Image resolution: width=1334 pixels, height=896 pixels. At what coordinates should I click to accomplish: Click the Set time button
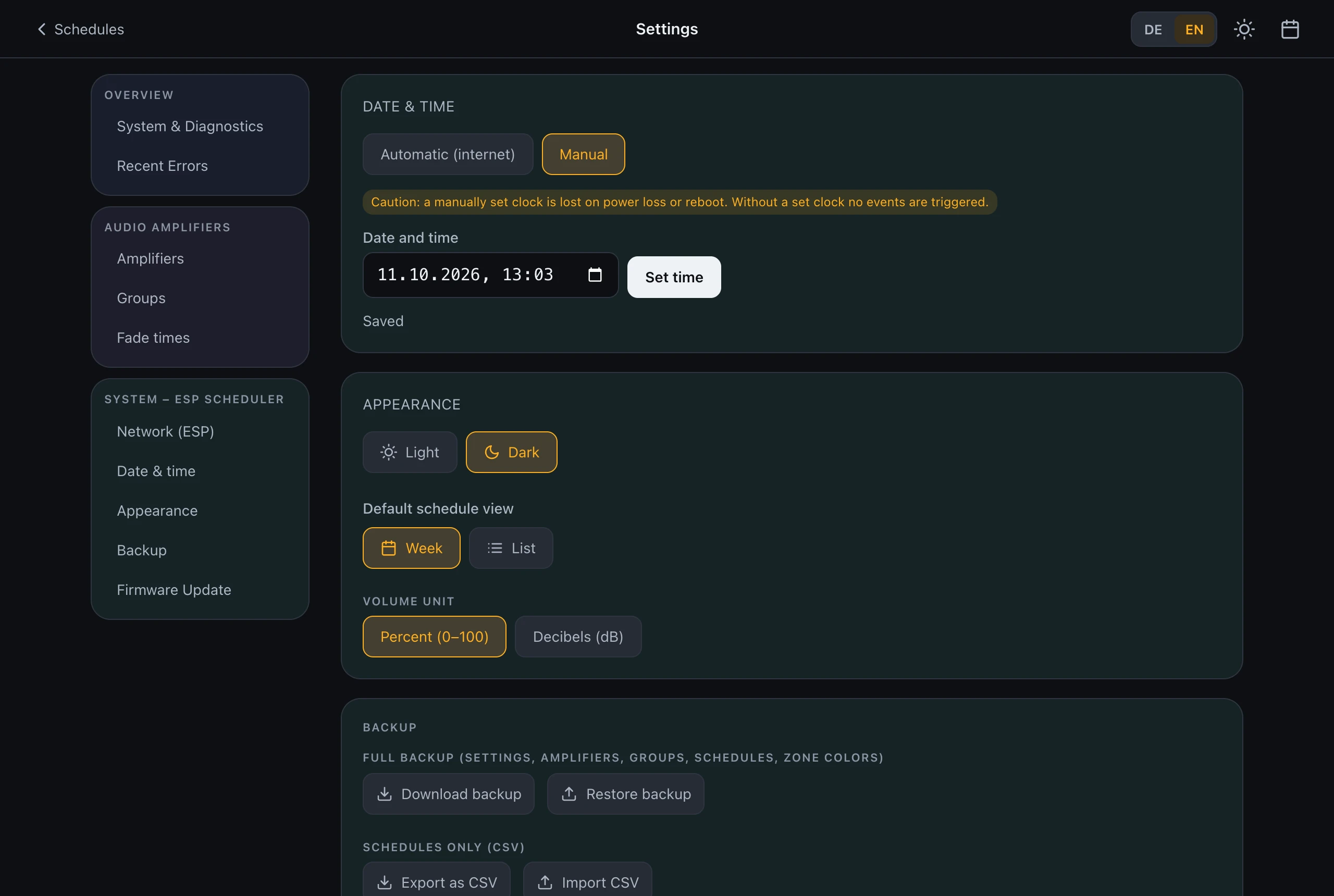click(674, 277)
